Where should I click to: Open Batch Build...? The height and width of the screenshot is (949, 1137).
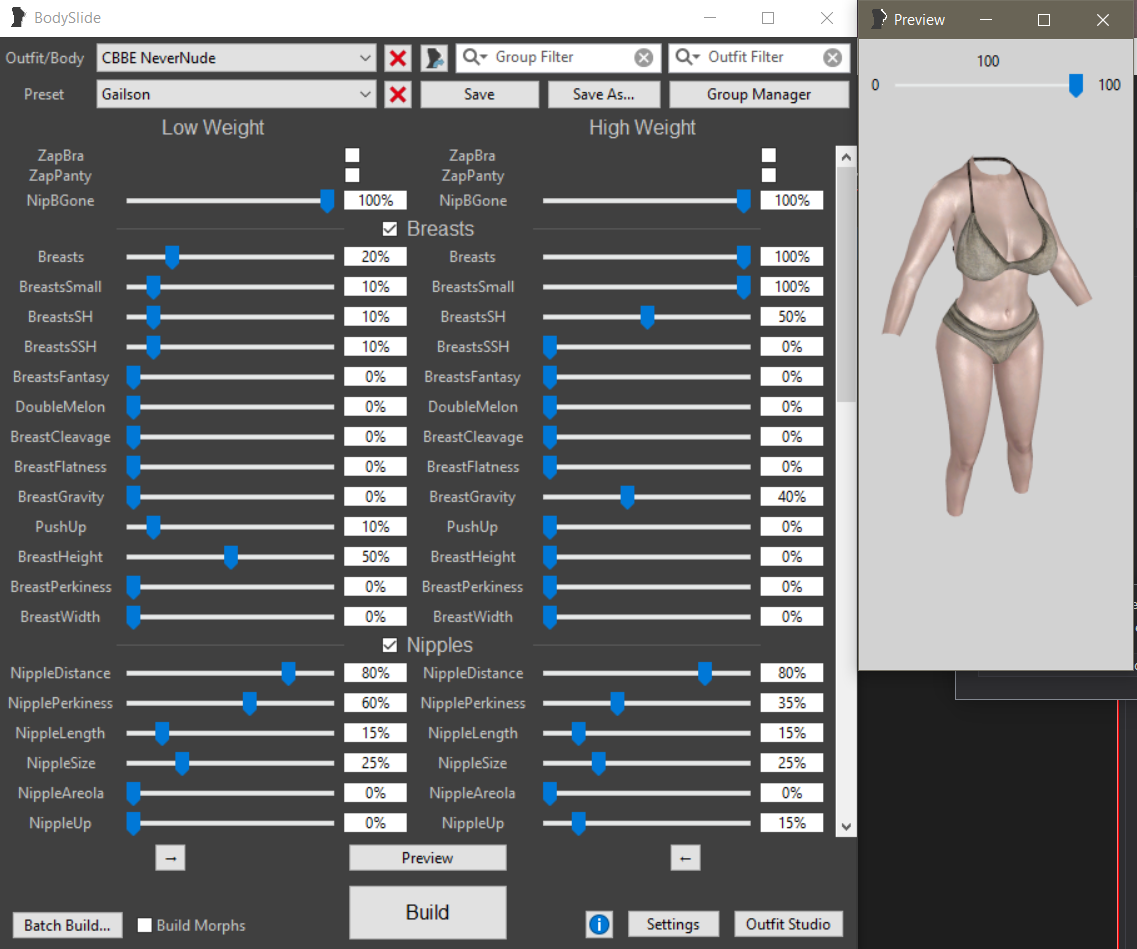pos(67,925)
